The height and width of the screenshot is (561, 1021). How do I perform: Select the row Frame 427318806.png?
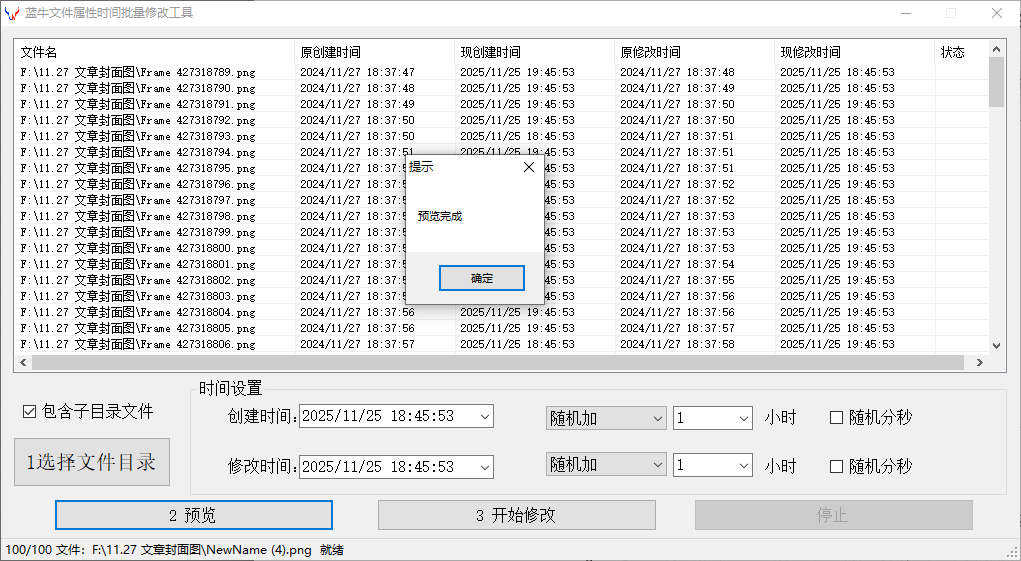pyautogui.click(x=501, y=344)
